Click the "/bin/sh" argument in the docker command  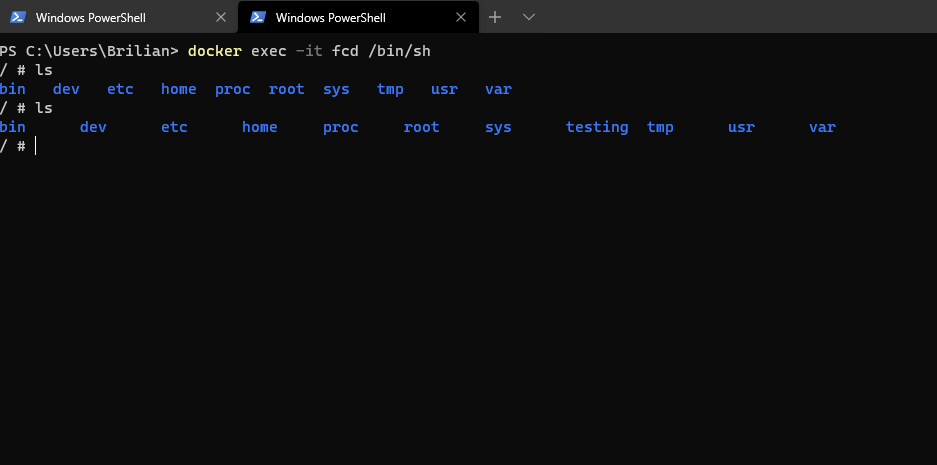(x=399, y=51)
